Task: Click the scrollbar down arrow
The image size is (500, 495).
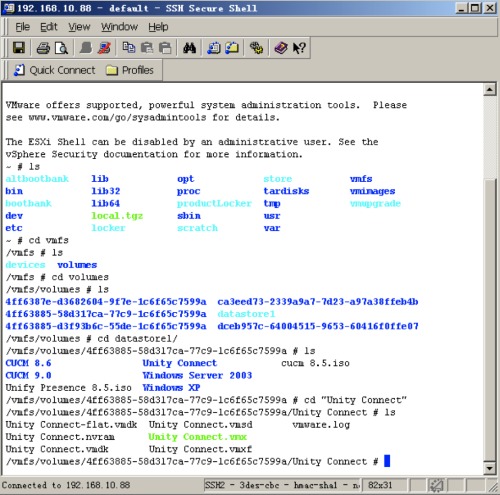Action: tap(489, 468)
